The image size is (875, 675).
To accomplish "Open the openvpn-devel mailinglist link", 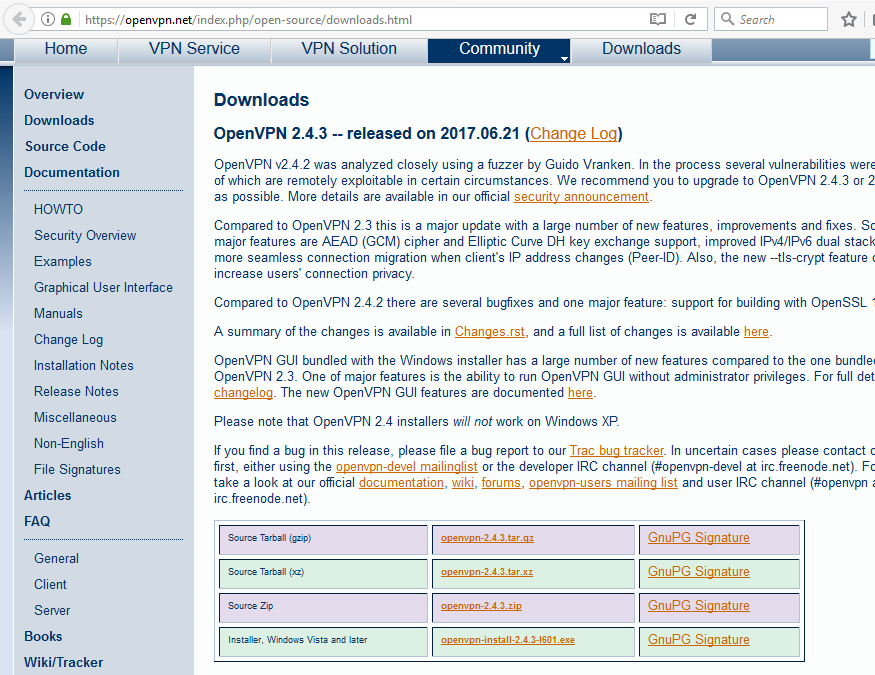I will pyautogui.click(x=406, y=467).
